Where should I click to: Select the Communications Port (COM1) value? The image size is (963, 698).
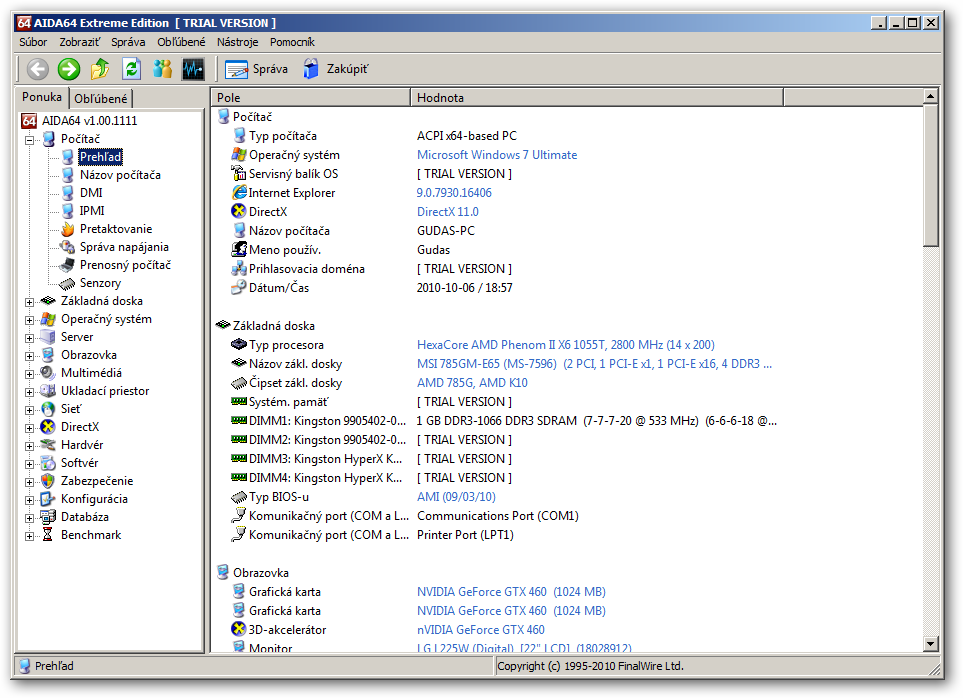(498, 516)
